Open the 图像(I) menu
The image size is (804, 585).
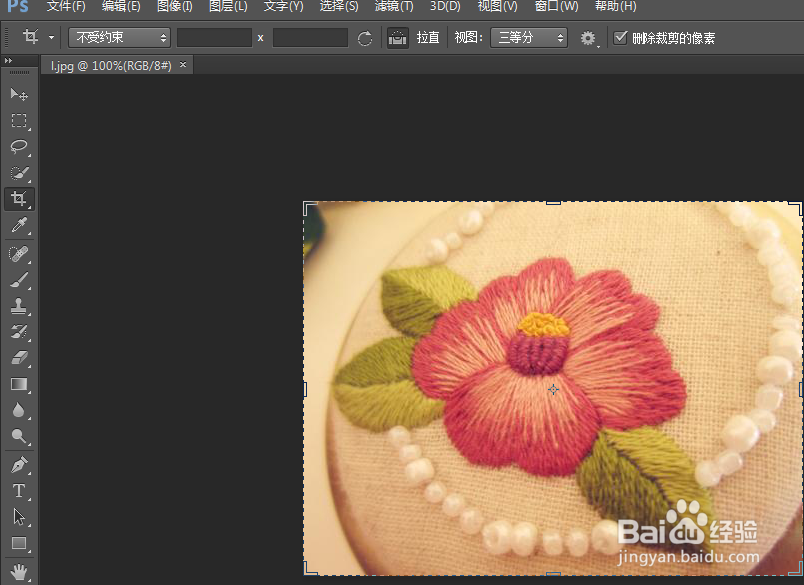pyautogui.click(x=175, y=6)
